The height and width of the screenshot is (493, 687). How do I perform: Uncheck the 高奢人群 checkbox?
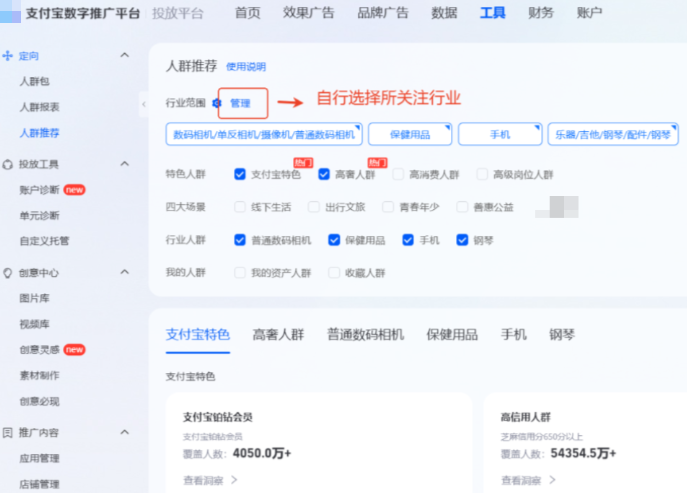[x=324, y=174]
